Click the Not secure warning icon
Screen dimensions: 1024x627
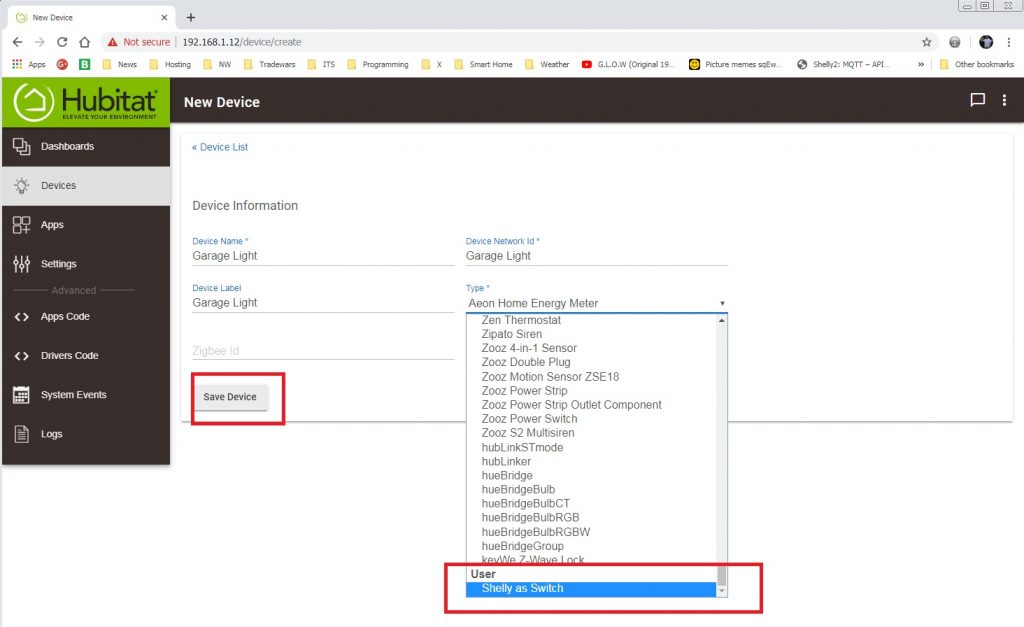click(x=112, y=42)
